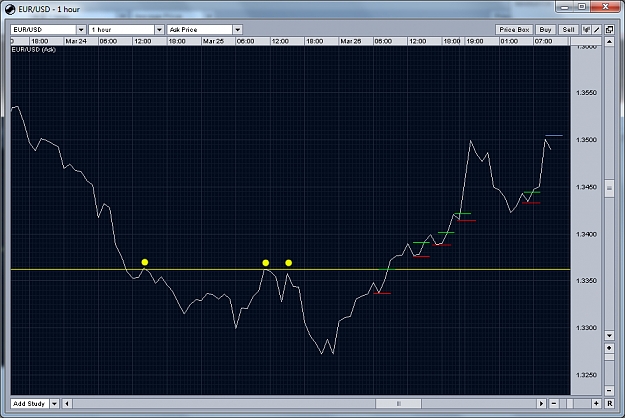Click the Buy button
The height and width of the screenshot is (418, 625).
pyautogui.click(x=545, y=29)
